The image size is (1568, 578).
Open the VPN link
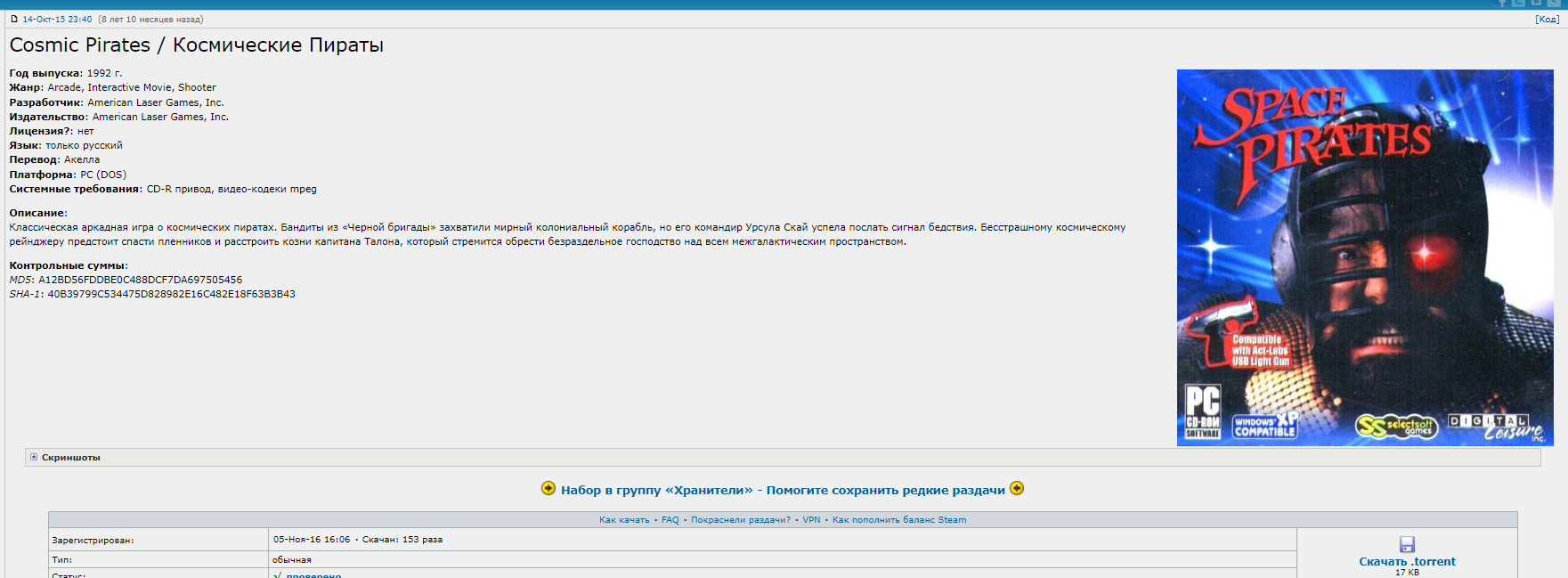click(x=811, y=519)
